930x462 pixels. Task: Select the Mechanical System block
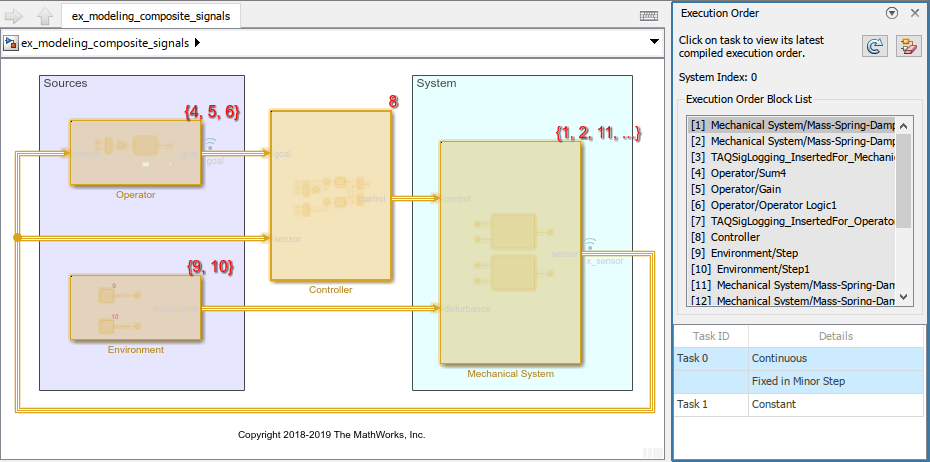point(510,253)
